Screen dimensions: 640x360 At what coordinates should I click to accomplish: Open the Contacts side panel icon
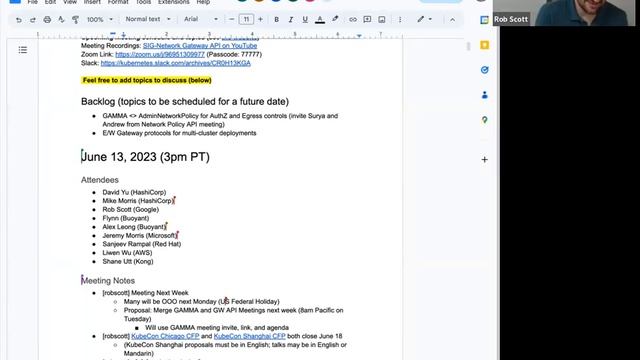click(x=484, y=95)
